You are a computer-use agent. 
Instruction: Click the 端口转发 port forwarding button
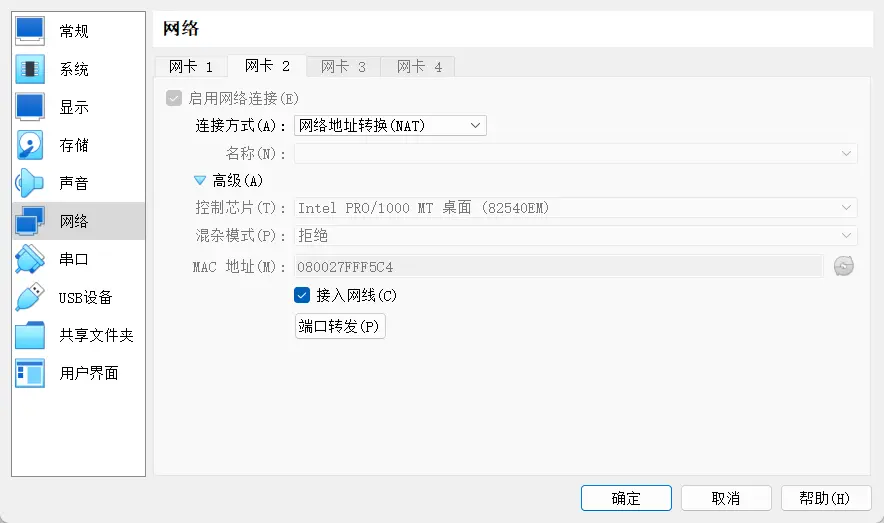(x=340, y=327)
